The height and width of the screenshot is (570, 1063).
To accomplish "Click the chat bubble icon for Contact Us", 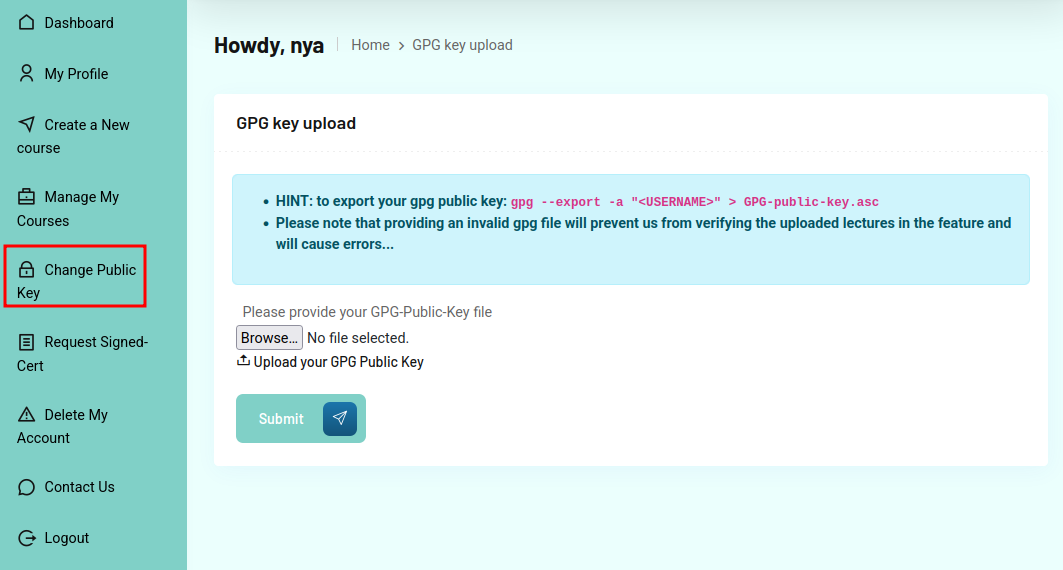I will pos(27,487).
